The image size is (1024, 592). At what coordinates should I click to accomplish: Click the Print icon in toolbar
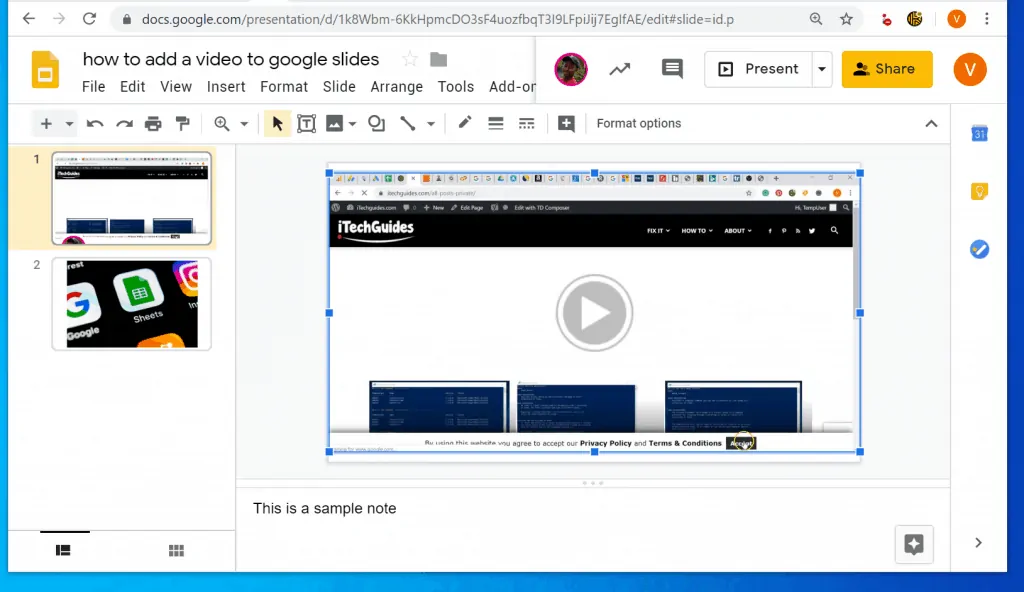point(153,124)
